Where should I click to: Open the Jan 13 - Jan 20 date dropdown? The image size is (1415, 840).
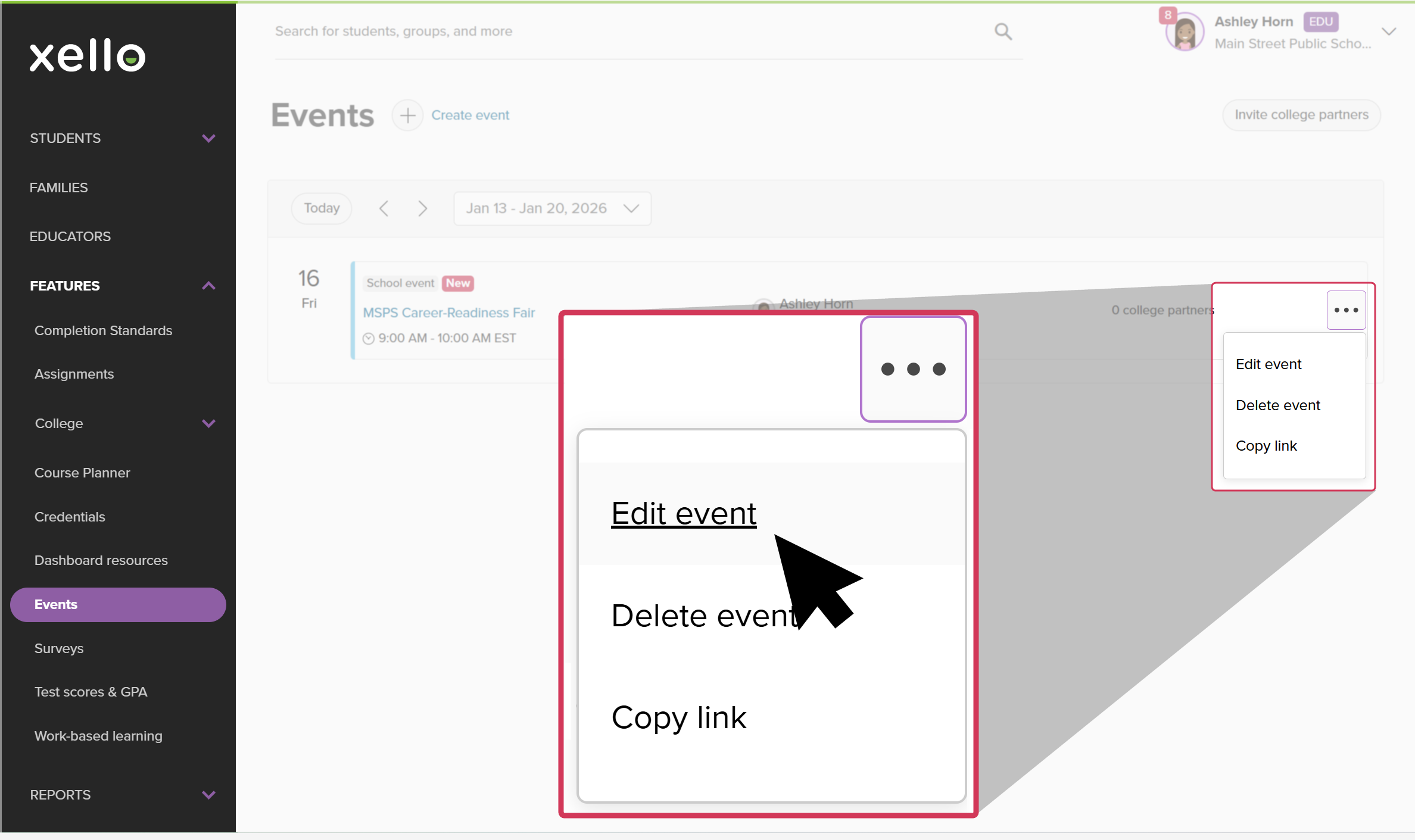pos(552,208)
